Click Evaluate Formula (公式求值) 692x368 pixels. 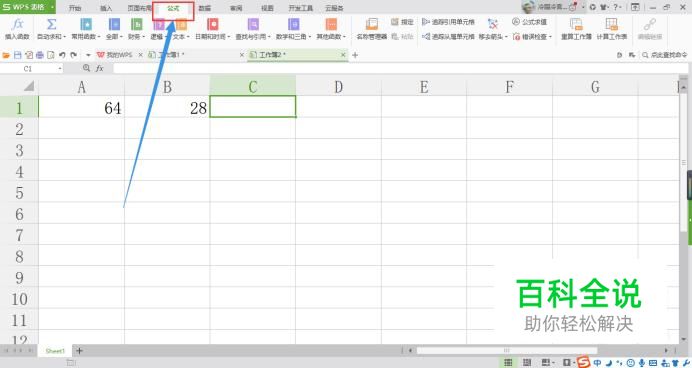pos(529,22)
